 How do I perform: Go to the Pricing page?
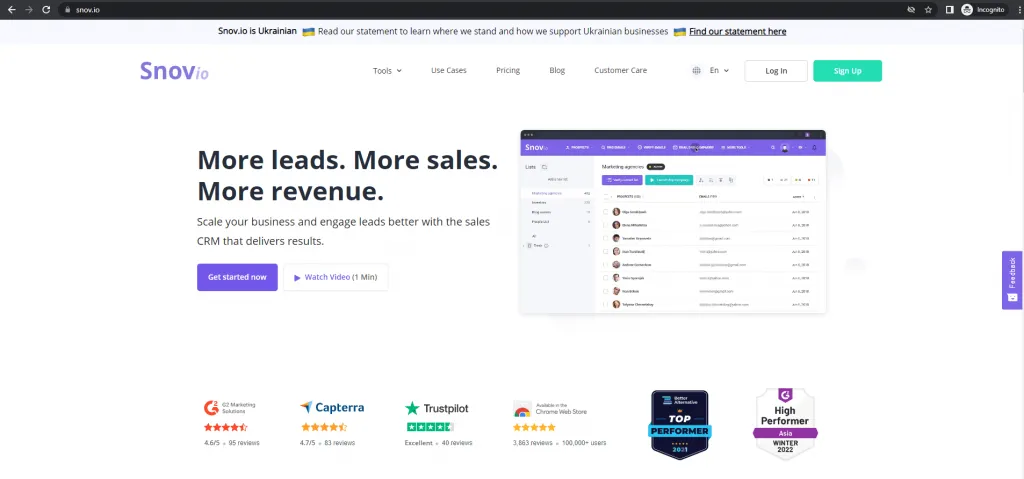point(508,70)
